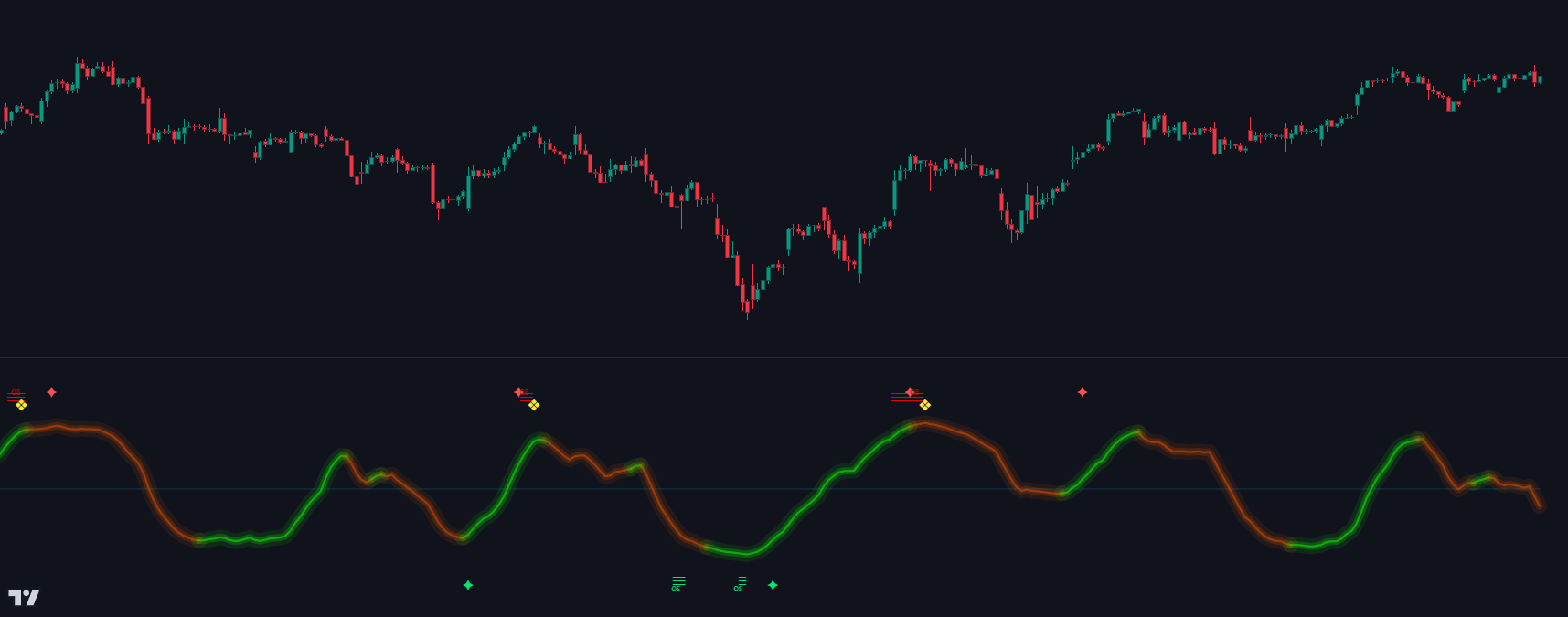
Task: Select the middle yellow diamond marker
Action: tap(534, 405)
